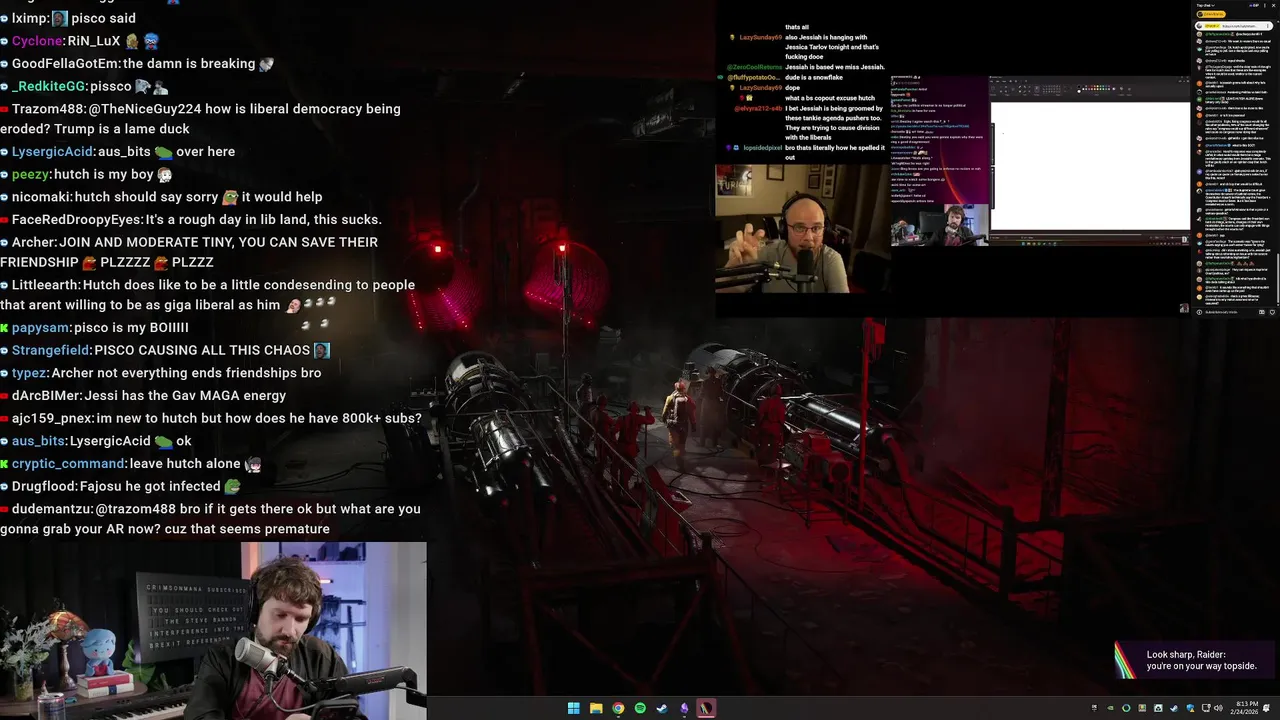Viewport: 1280px width, 720px height.
Task: Open the network status tray icon
Action: click(x=1206, y=708)
